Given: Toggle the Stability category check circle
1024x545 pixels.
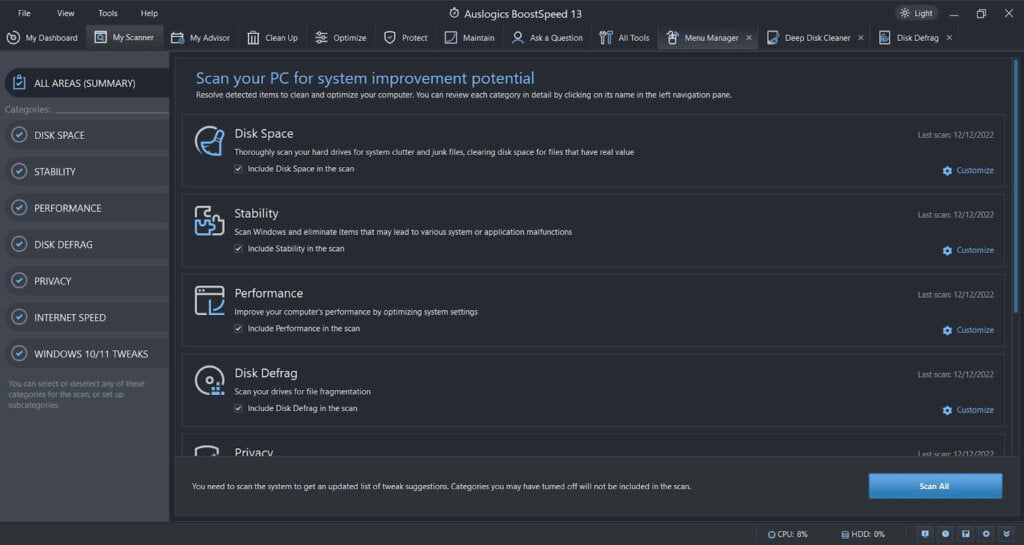Looking at the screenshot, I should point(20,172).
